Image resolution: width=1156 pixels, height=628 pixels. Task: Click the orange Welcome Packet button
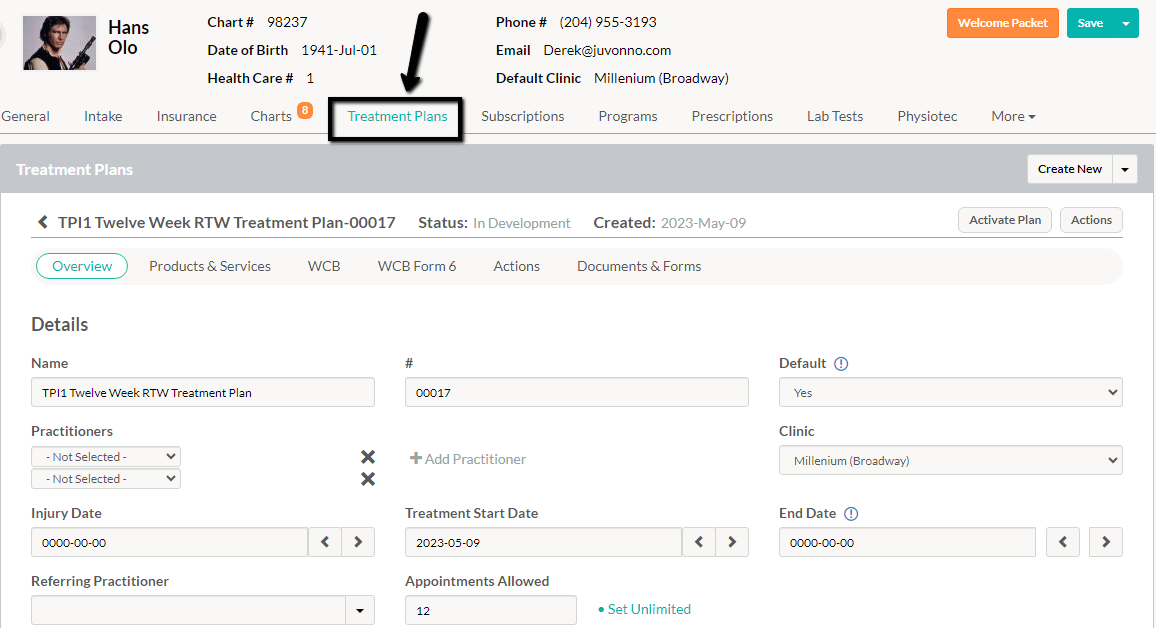click(x=1002, y=22)
